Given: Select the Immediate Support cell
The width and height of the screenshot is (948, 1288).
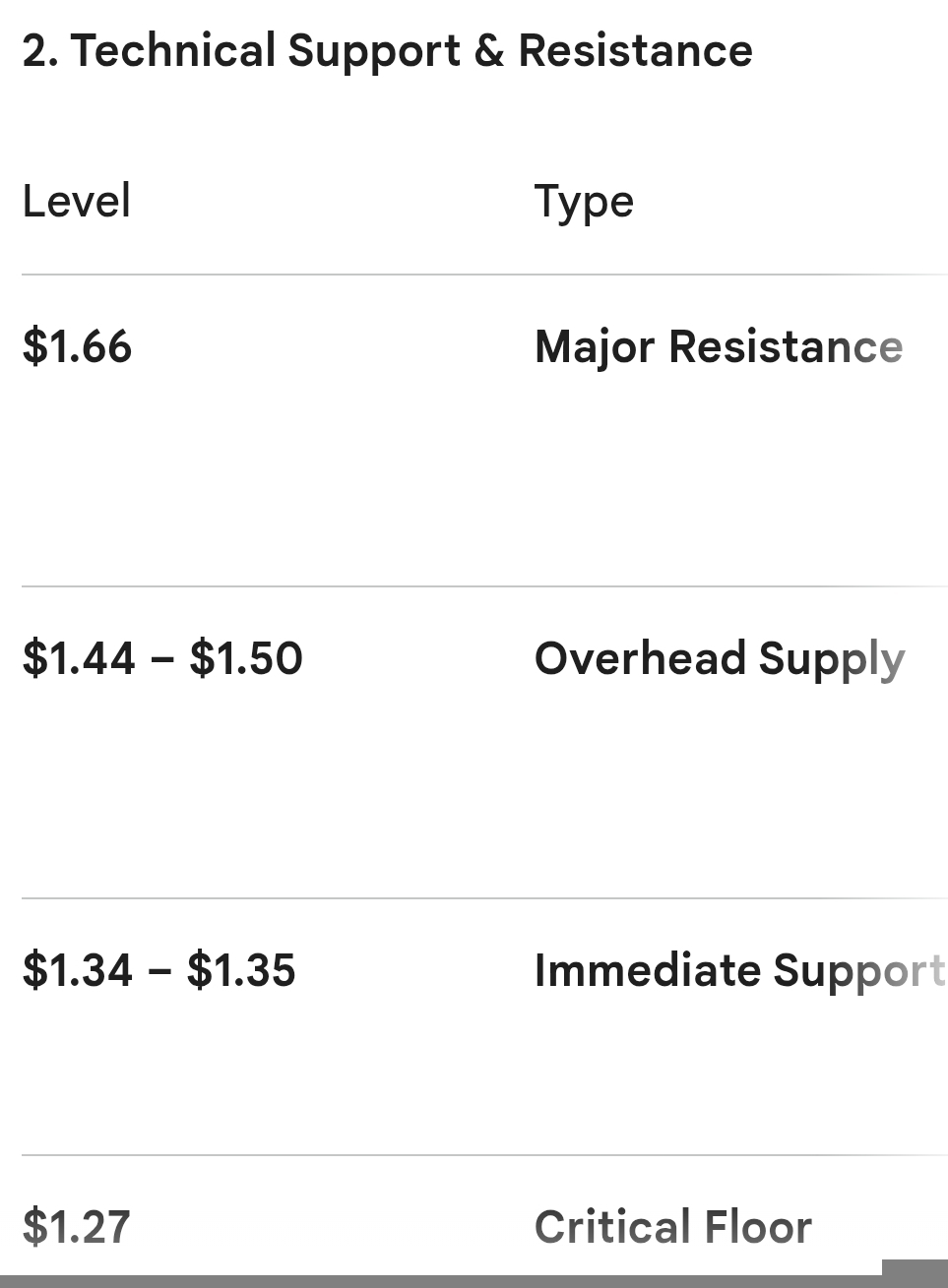Looking at the screenshot, I should coord(740,972).
